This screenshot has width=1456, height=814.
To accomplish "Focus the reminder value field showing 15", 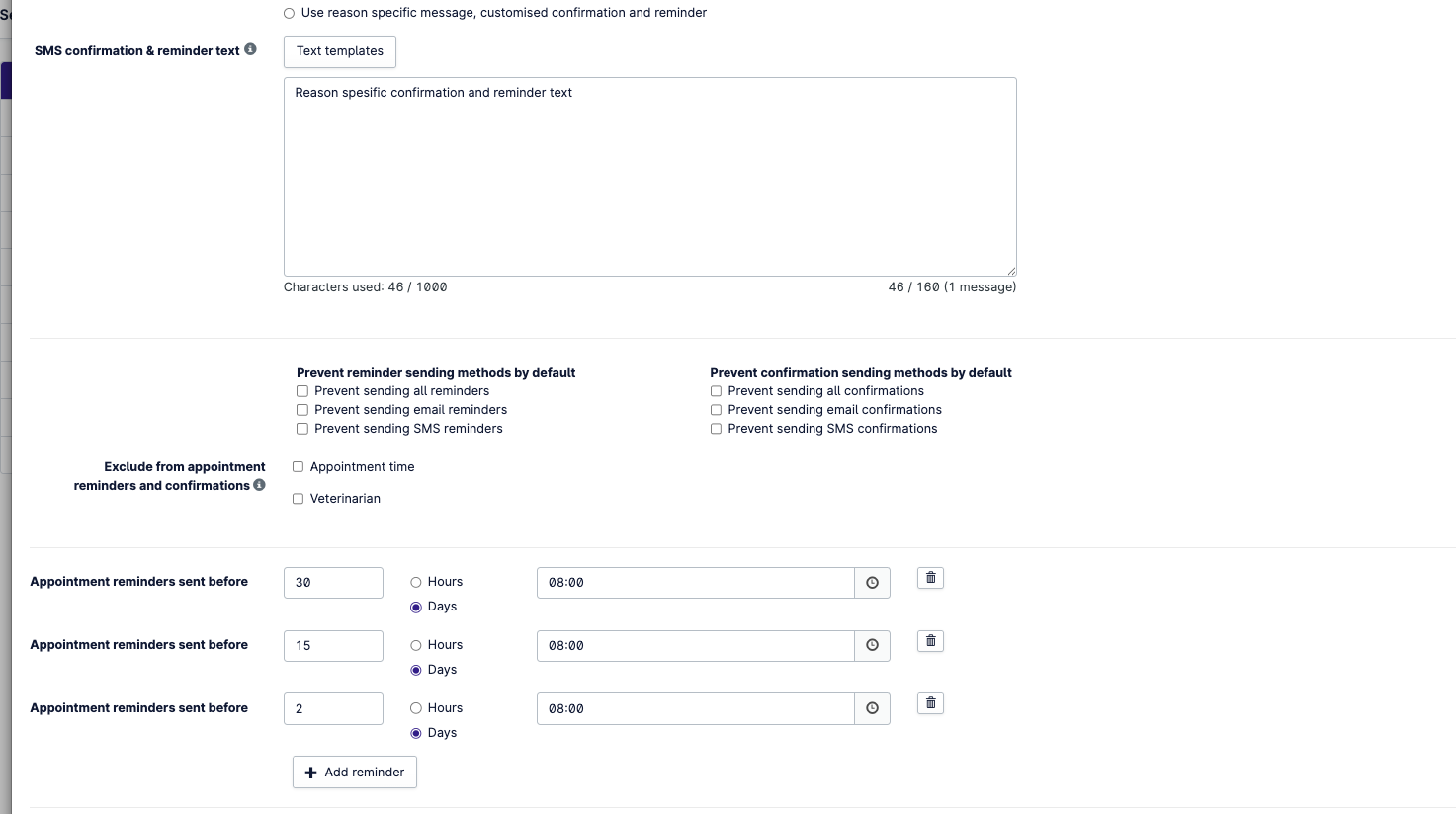I will coord(333,646).
